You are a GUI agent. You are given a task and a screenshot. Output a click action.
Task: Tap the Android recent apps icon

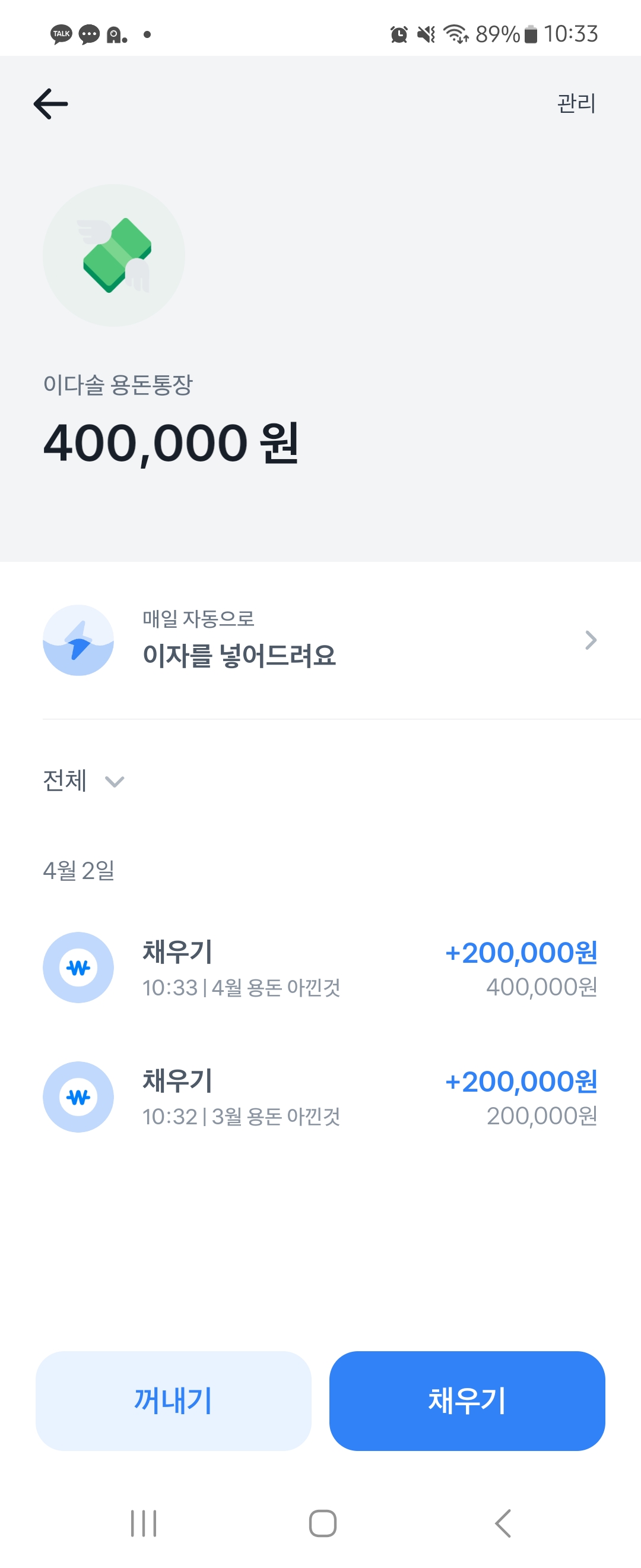[x=144, y=1523]
